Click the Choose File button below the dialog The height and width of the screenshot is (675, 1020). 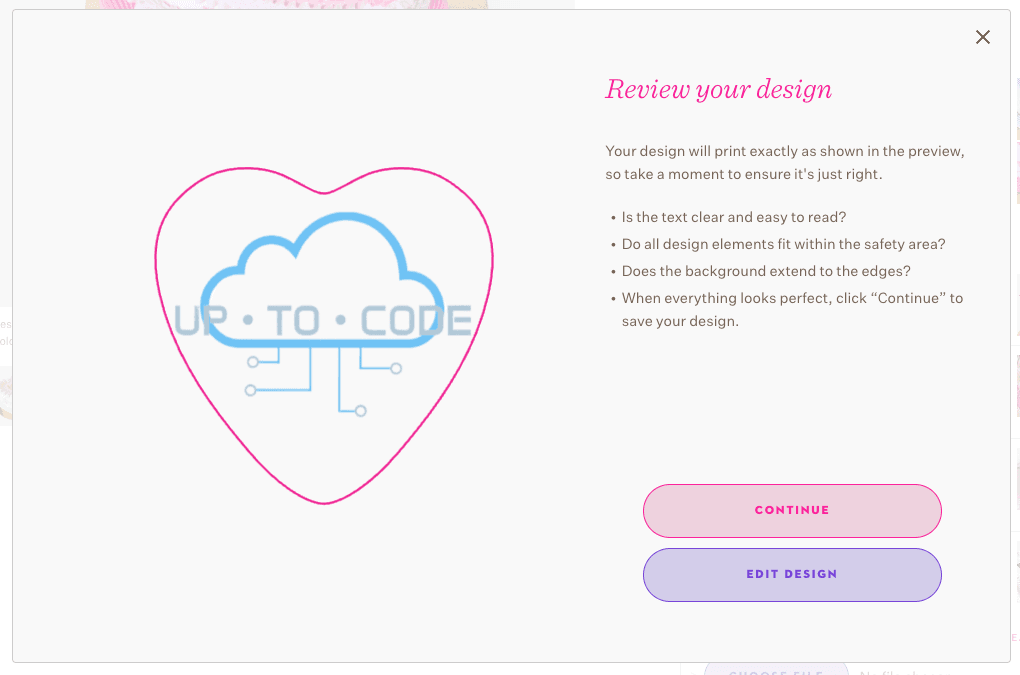[775, 670]
